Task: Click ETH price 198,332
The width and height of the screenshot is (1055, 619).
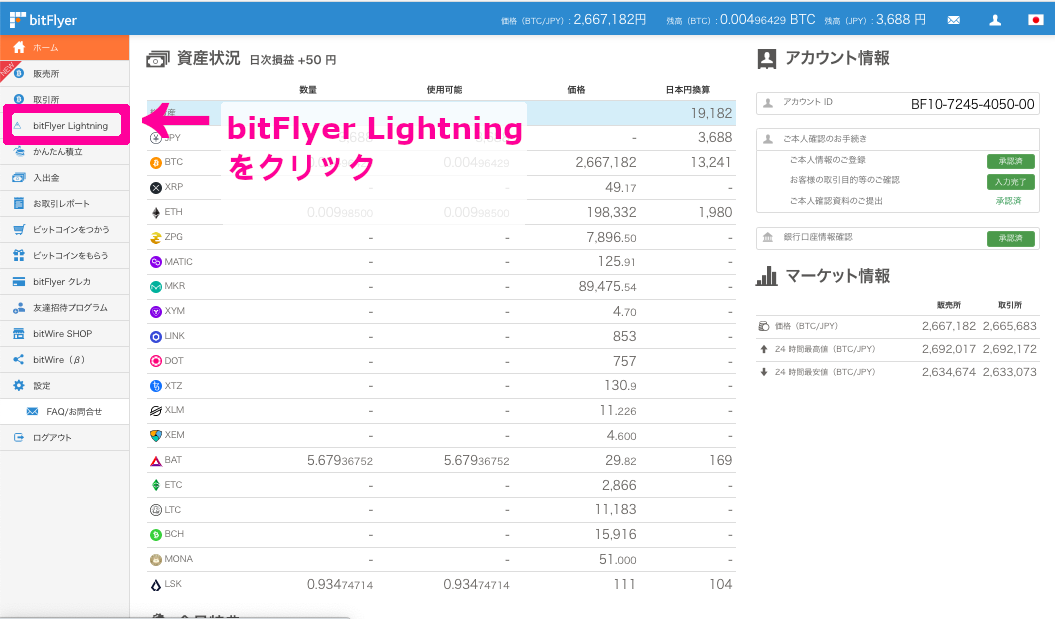Action: 611,213
